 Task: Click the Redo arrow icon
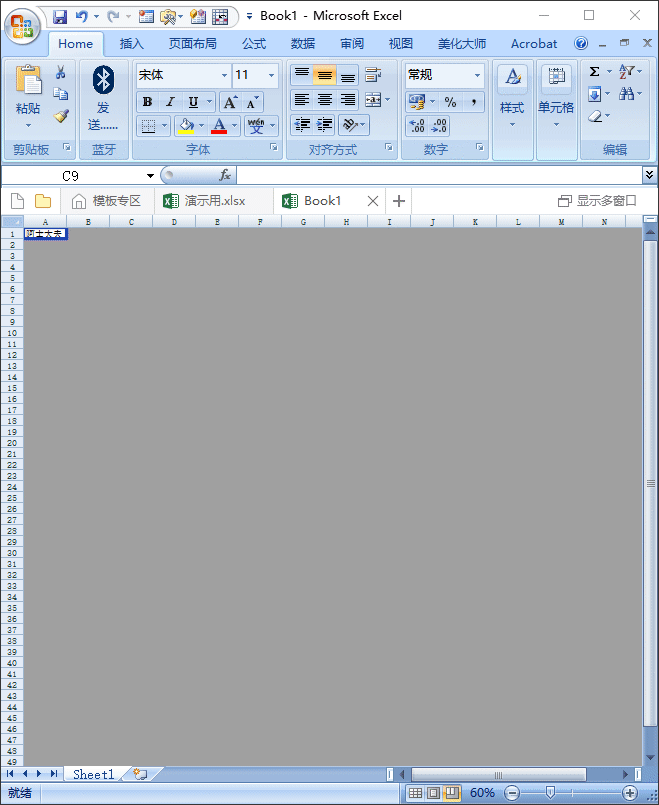pyautogui.click(x=113, y=17)
